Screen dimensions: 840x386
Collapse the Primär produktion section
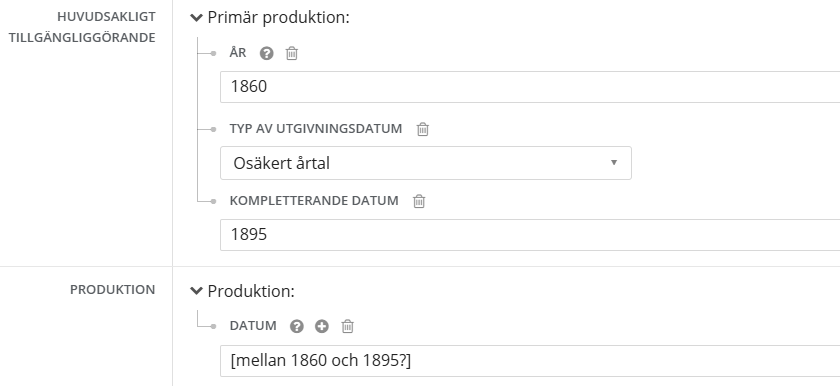197,18
